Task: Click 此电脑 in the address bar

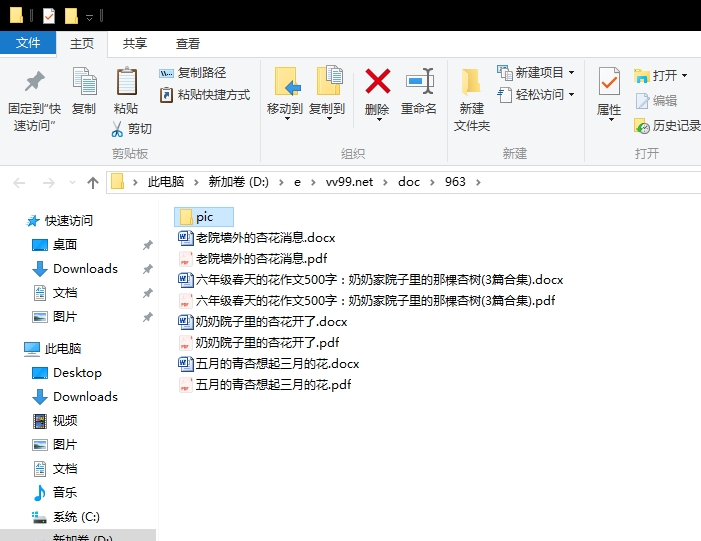Action: [x=166, y=182]
